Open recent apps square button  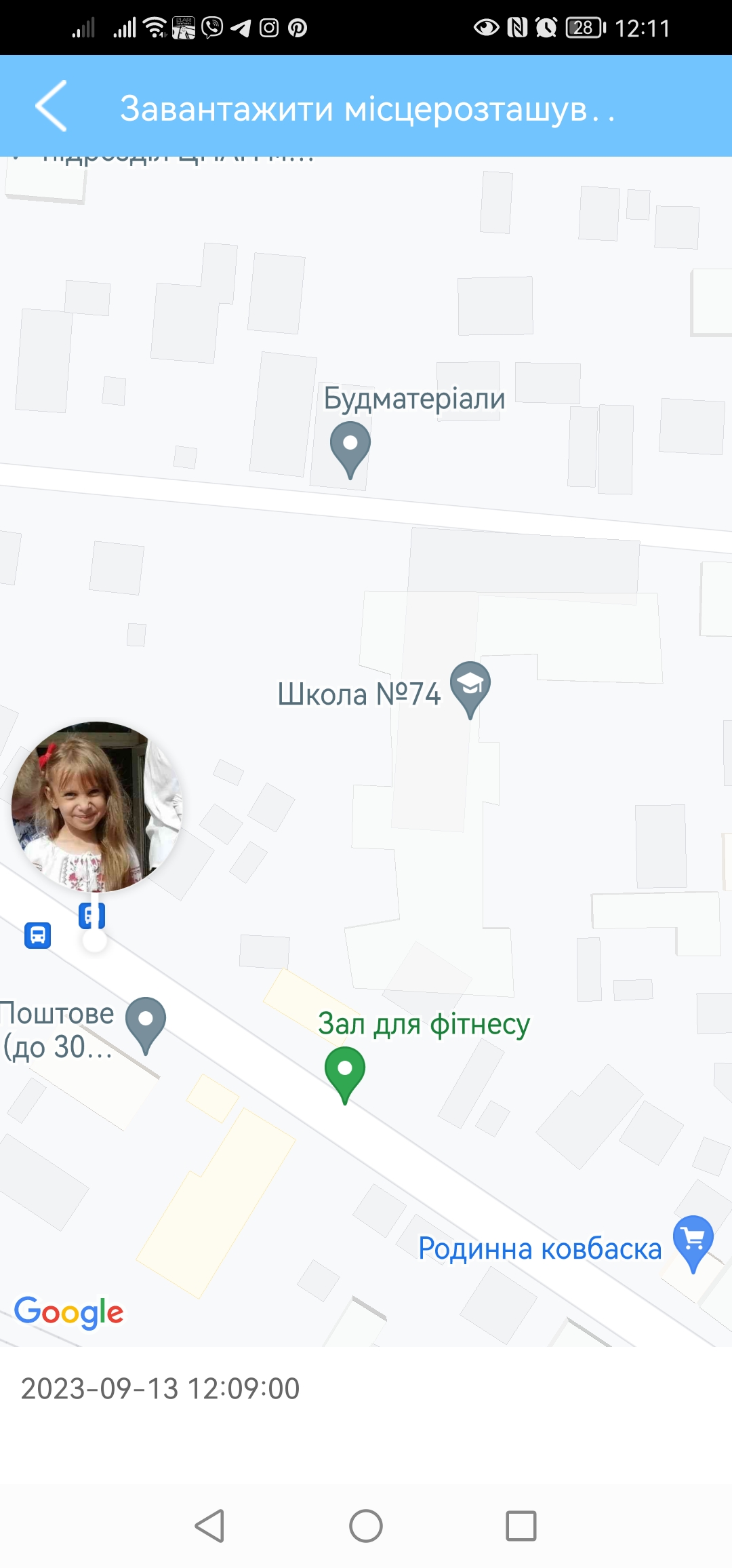tap(521, 1526)
